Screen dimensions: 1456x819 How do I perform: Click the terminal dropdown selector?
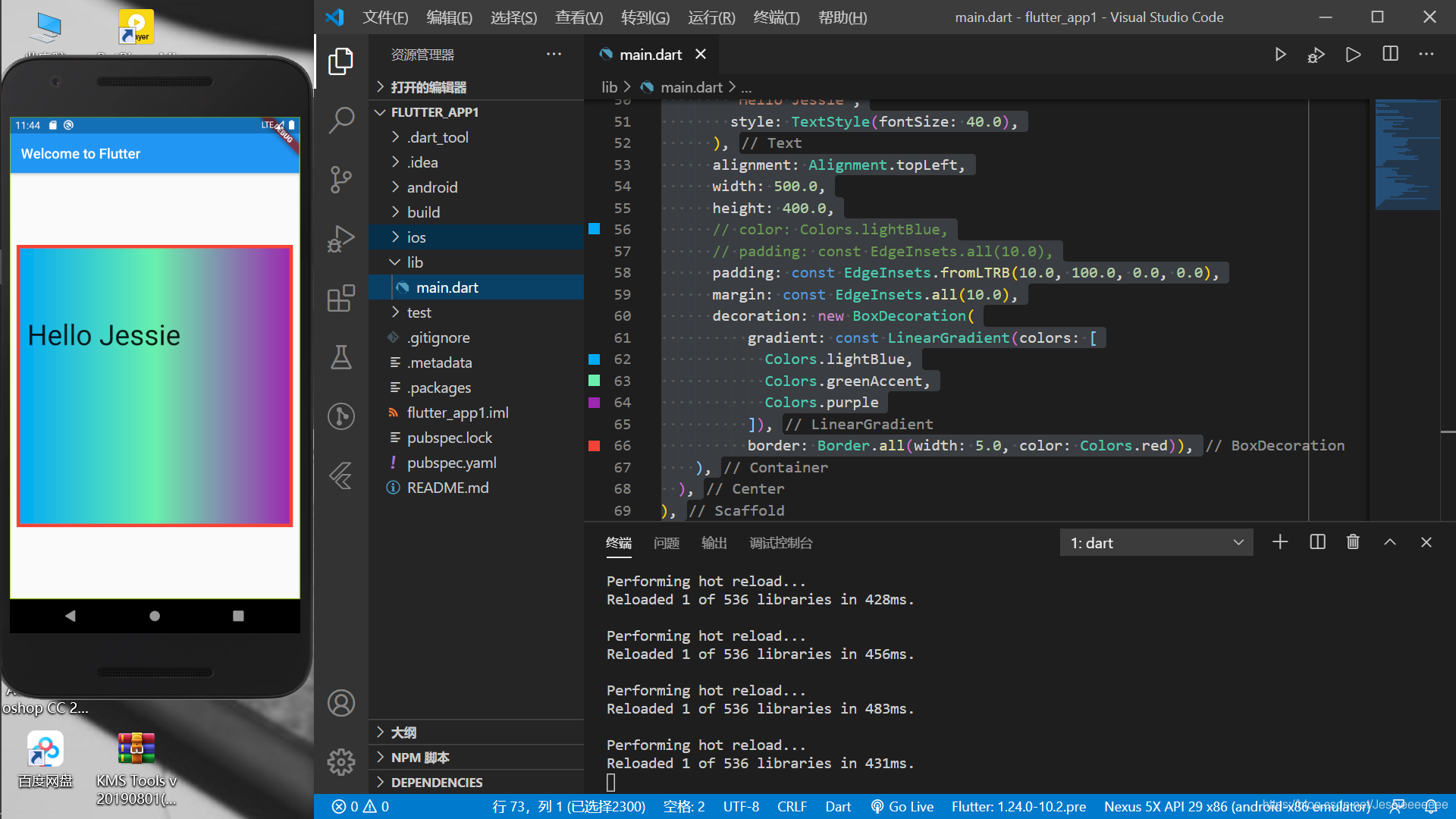[1155, 542]
